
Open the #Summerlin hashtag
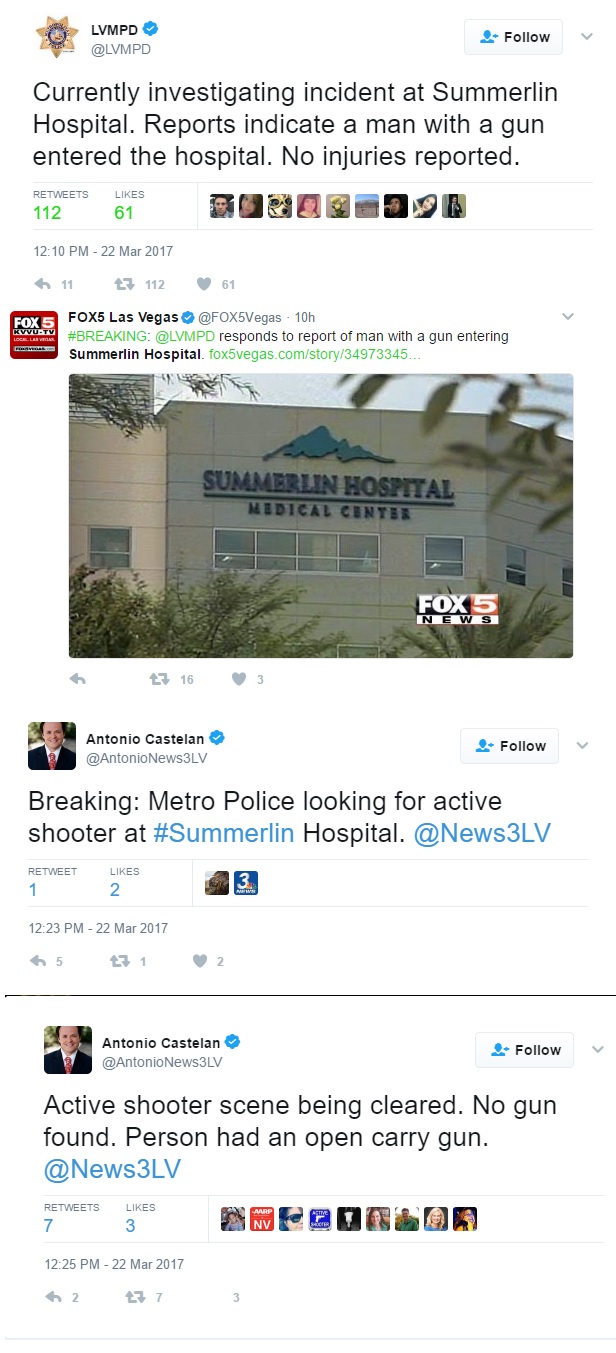tap(223, 833)
